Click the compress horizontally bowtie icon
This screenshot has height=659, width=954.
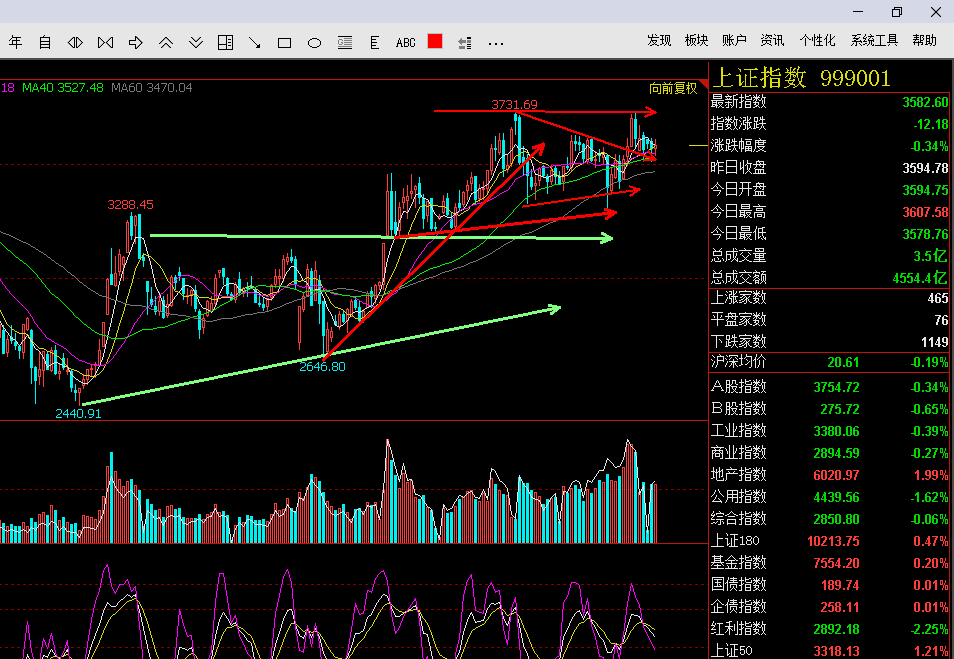pos(105,43)
